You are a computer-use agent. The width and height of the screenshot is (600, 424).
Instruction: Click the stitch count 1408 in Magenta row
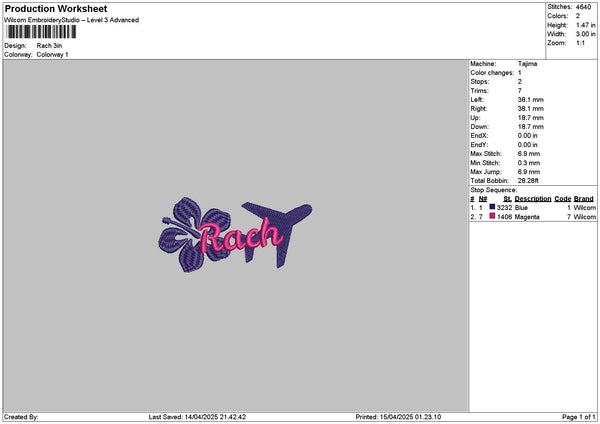coord(504,217)
